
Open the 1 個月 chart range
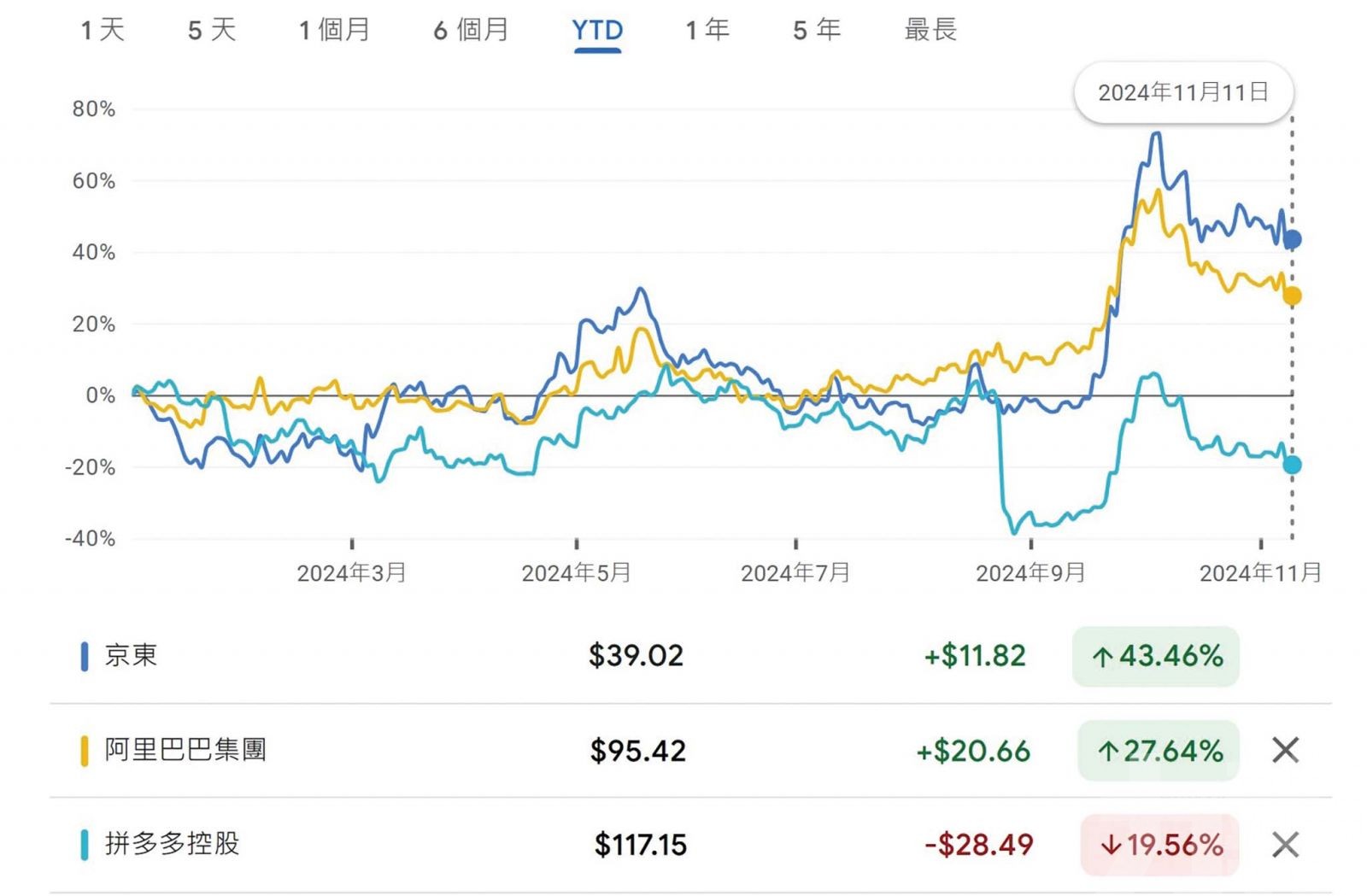[x=334, y=30]
